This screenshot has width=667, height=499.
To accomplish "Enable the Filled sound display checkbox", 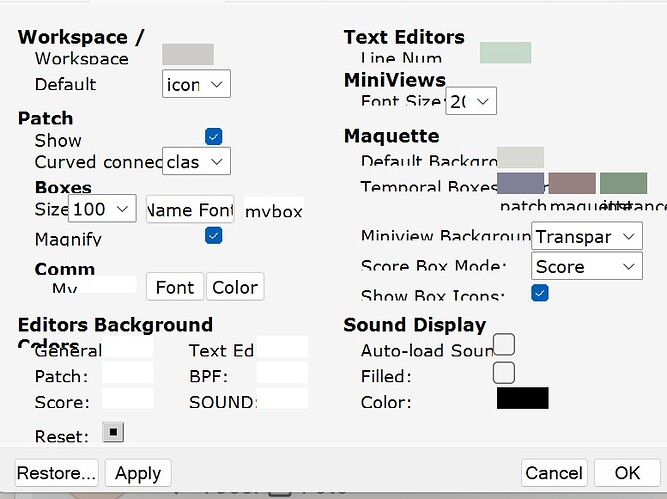I will (505, 373).
